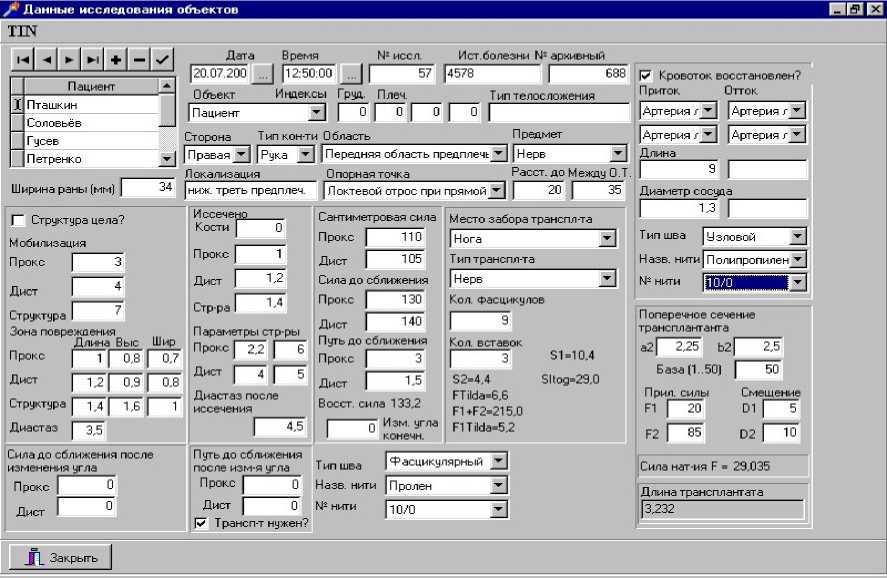
Task: Click the № иссл. field with 57
Action: point(402,74)
